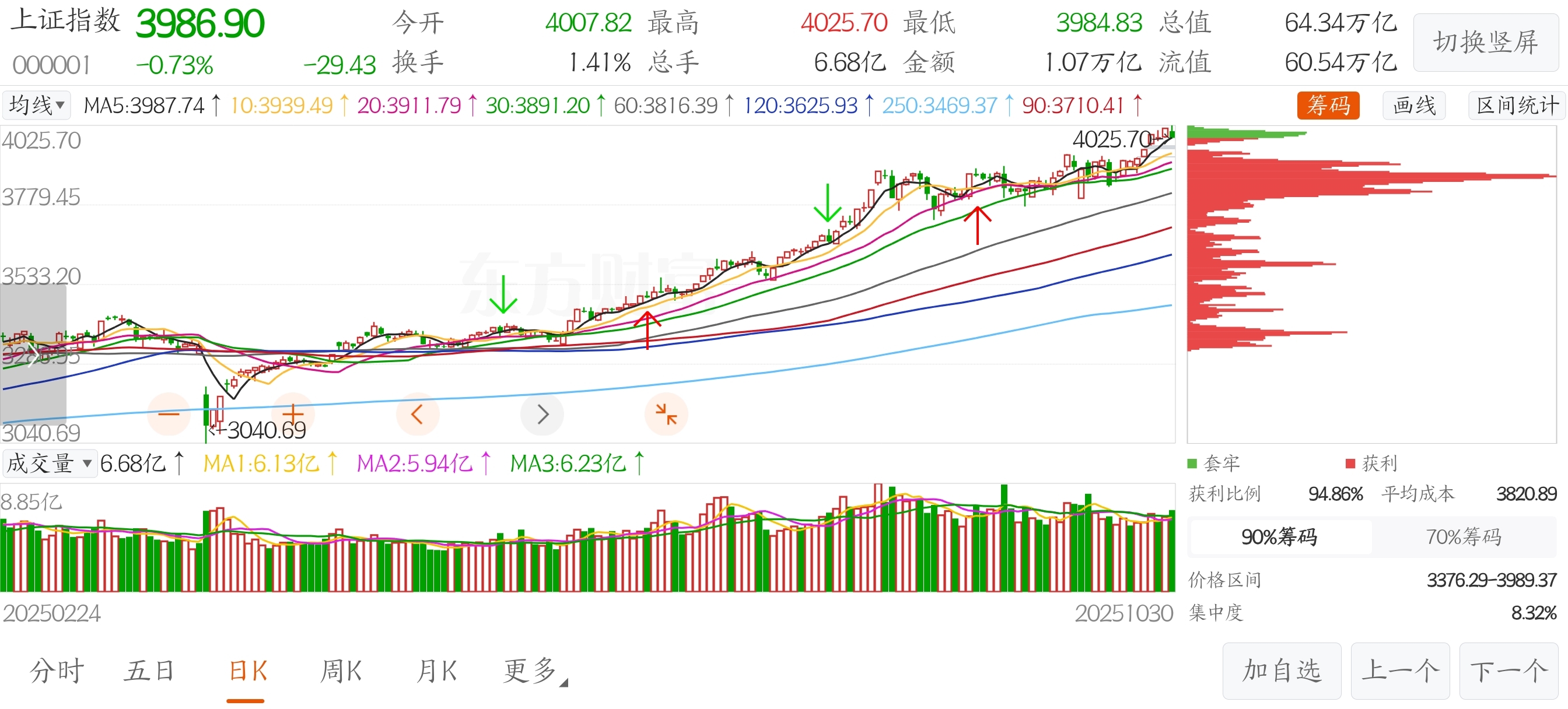
Task: Click 加自选 to add to watchlist
Action: coord(1282,671)
